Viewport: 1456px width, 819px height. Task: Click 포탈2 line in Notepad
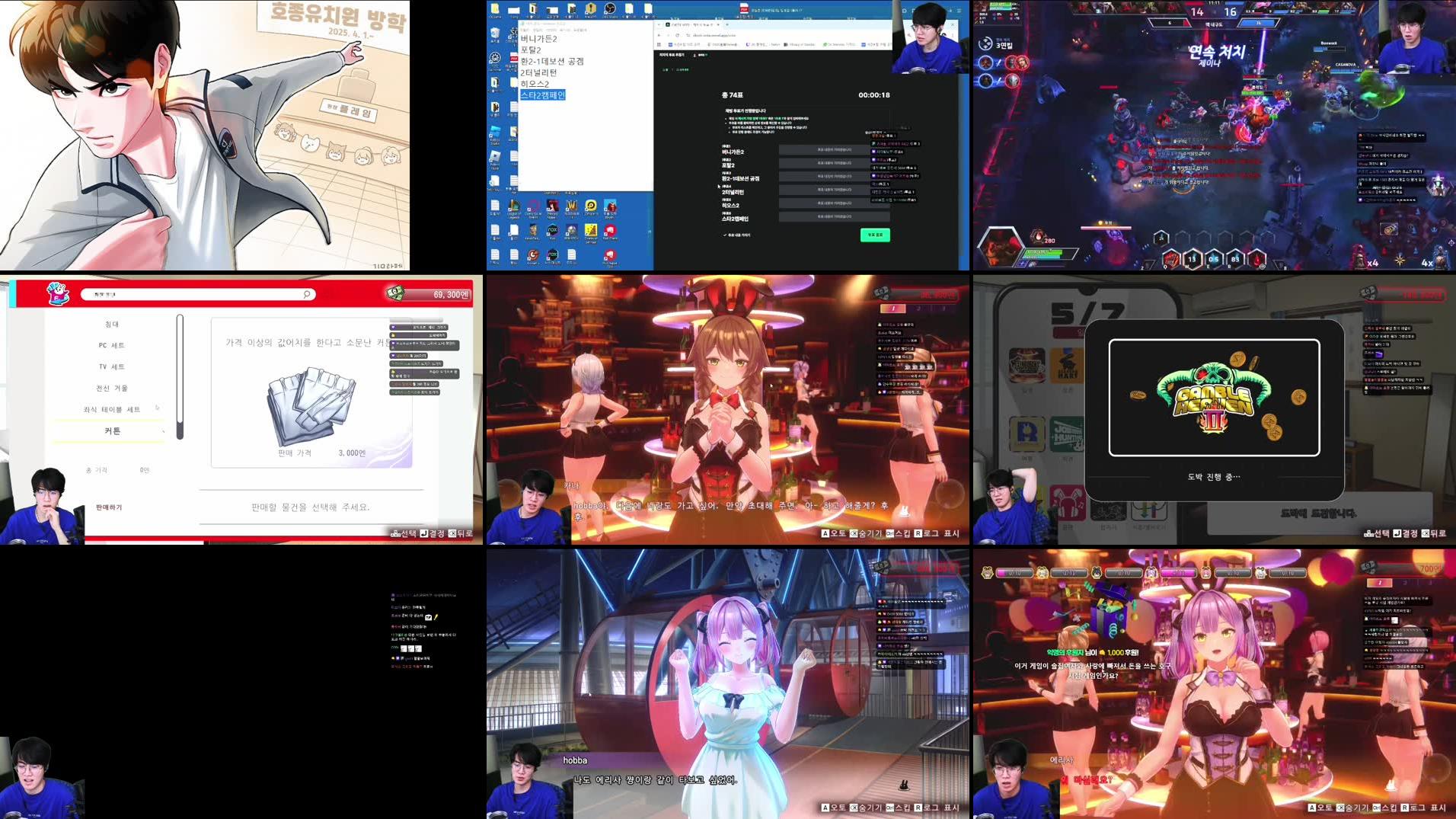[531, 50]
